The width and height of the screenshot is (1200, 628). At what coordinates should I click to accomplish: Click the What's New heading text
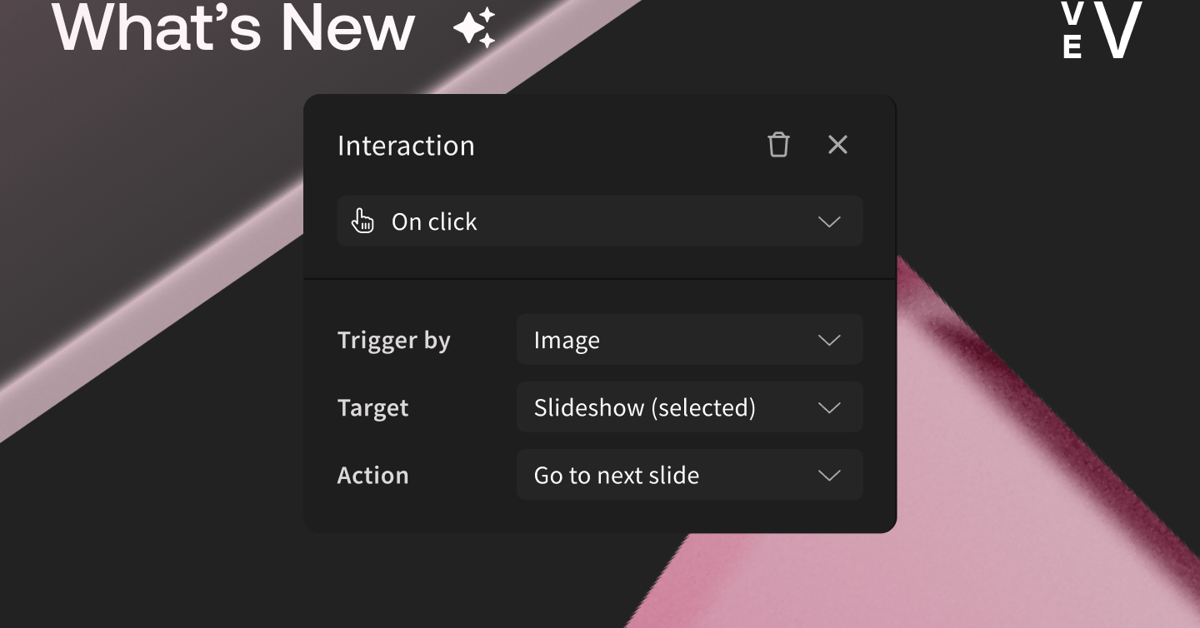click(x=234, y=30)
